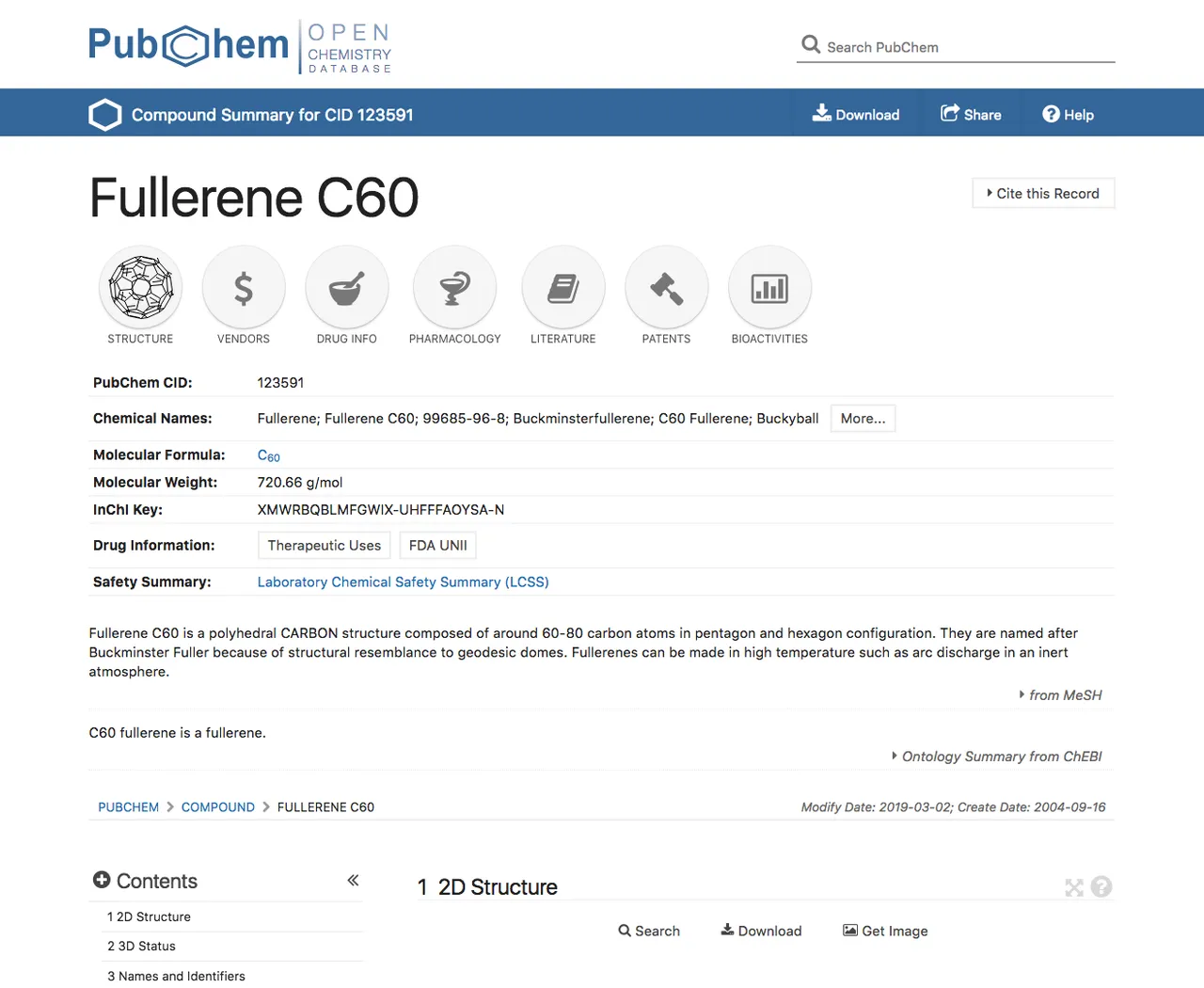Click the 2D Structure Search tool

tap(649, 931)
